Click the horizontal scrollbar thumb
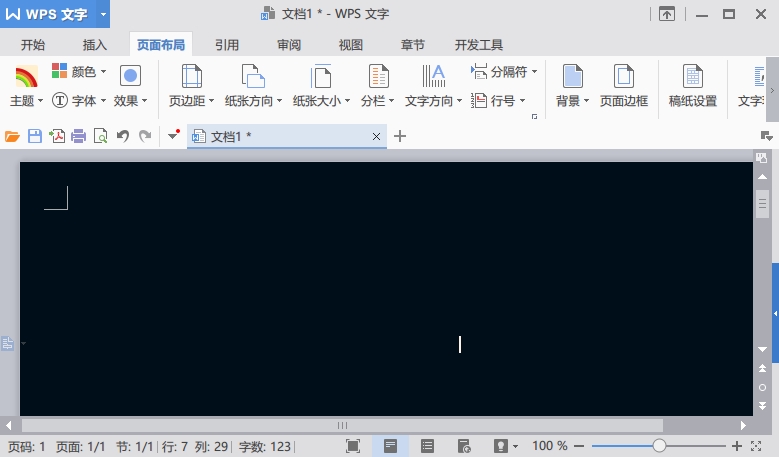The width and height of the screenshot is (779, 457). pos(342,425)
